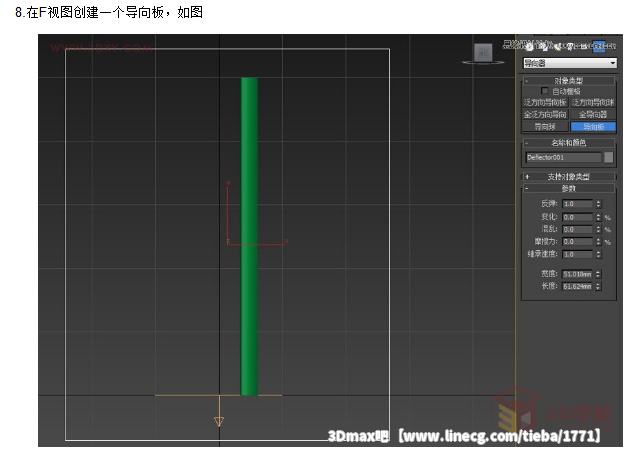Click the 混乱 spinner arrows
The height and width of the screenshot is (455, 640).
[x=598, y=229]
